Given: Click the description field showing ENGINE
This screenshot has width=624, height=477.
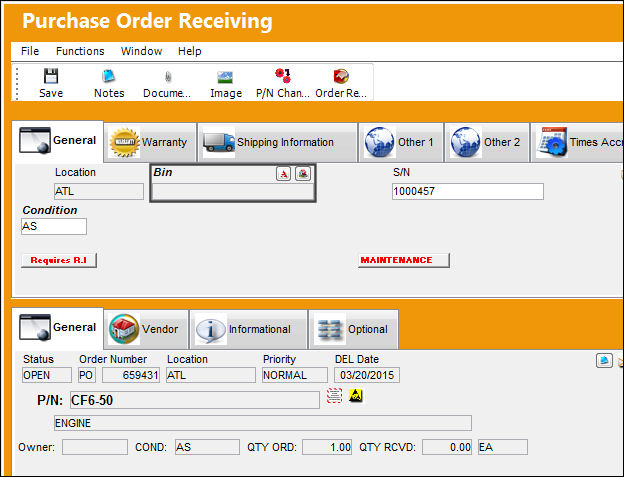Looking at the screenshot, I should (263, 423).
